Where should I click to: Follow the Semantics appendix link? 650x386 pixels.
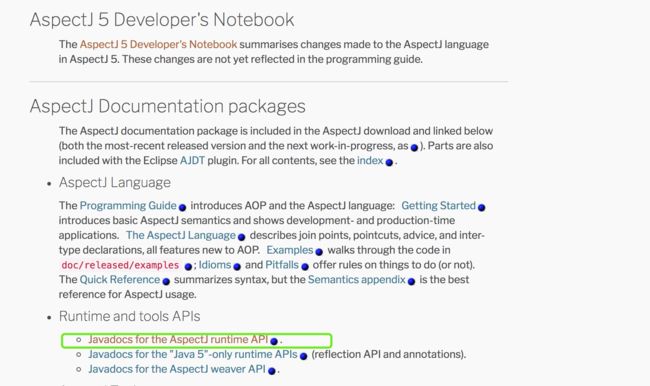(357, 279)
